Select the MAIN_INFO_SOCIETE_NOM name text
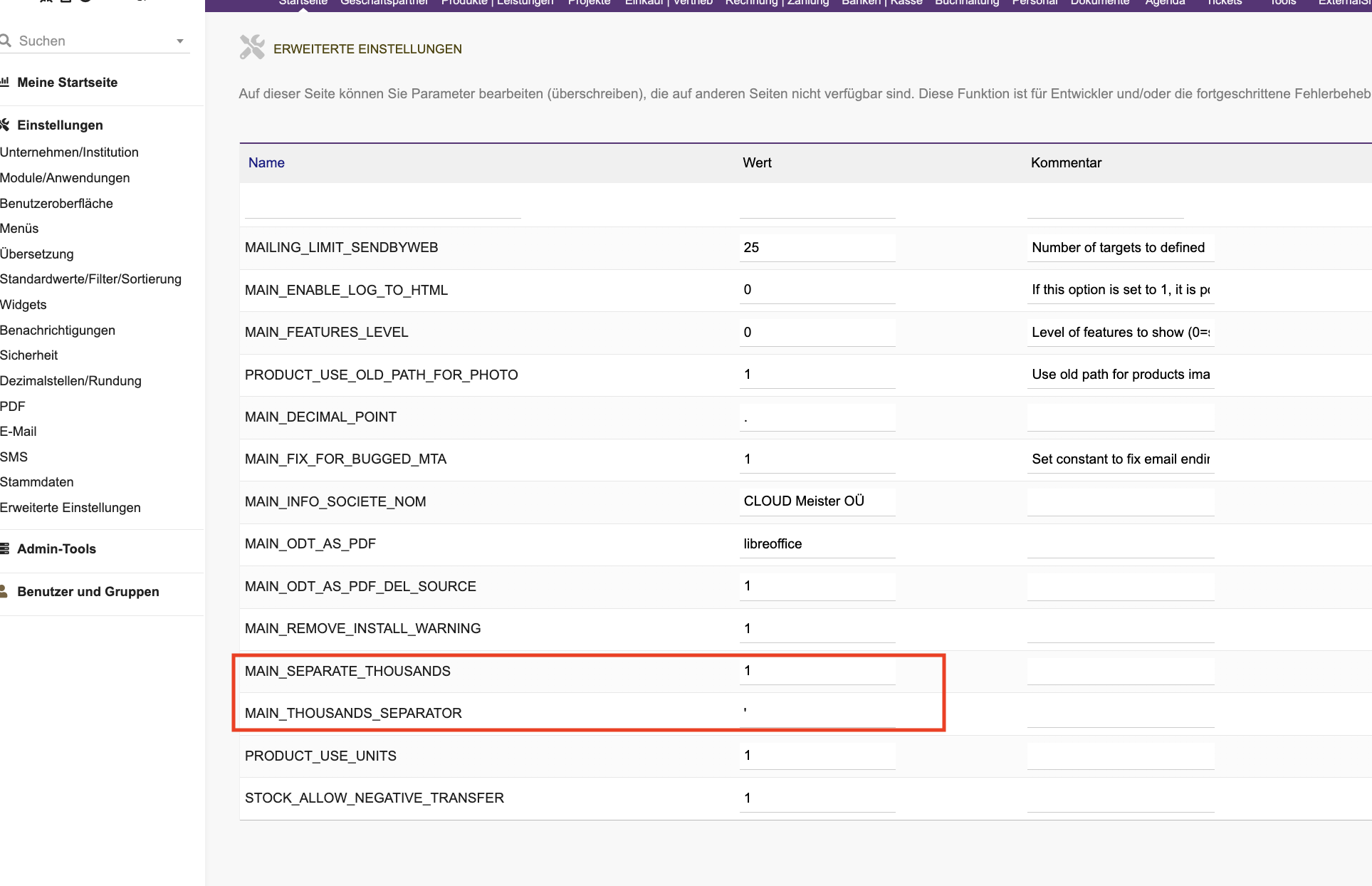This screenshot has height=886, width=1372. point(335,502)
